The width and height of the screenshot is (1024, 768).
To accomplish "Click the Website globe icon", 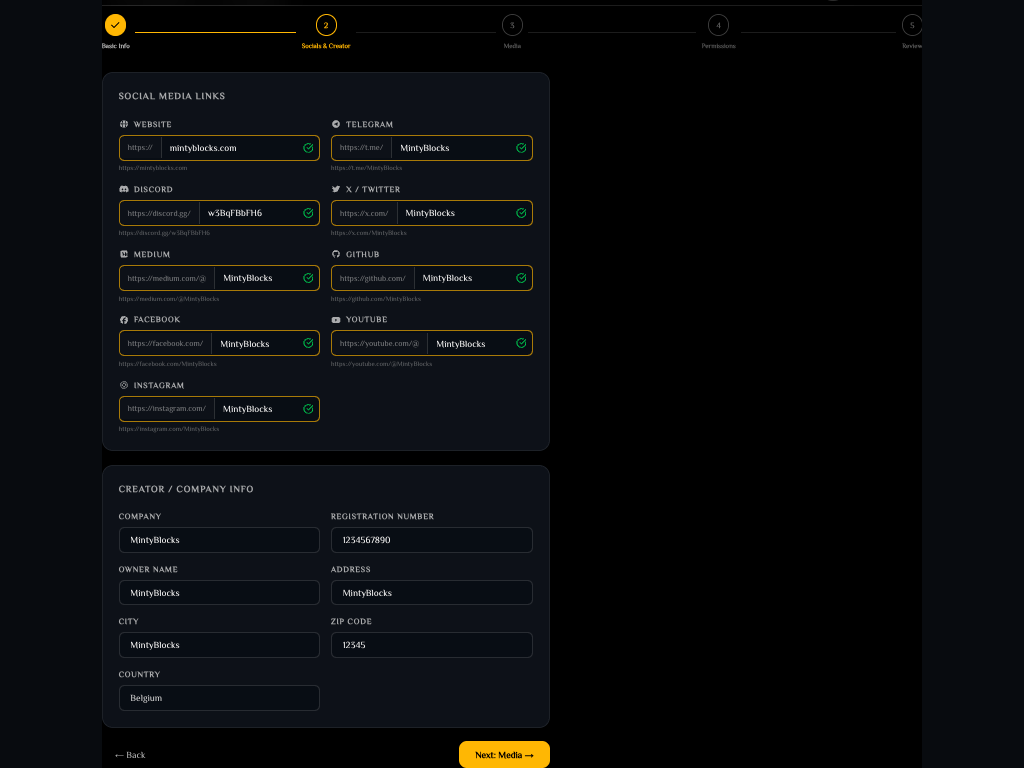I will pyautogui.click(x=123, y=124).
